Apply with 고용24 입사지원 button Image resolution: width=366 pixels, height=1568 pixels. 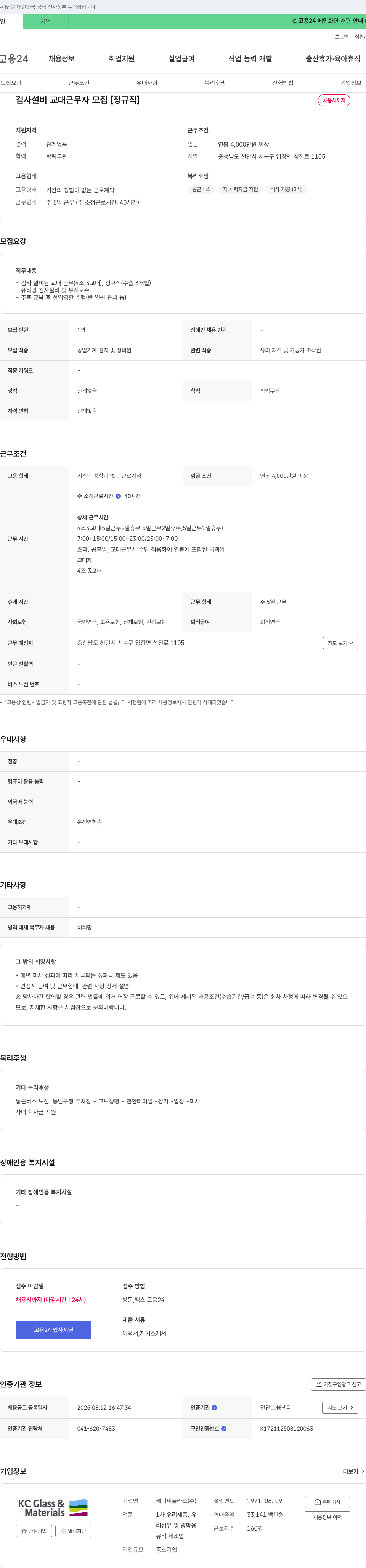pyautogui.click(x=53, y=1330)
